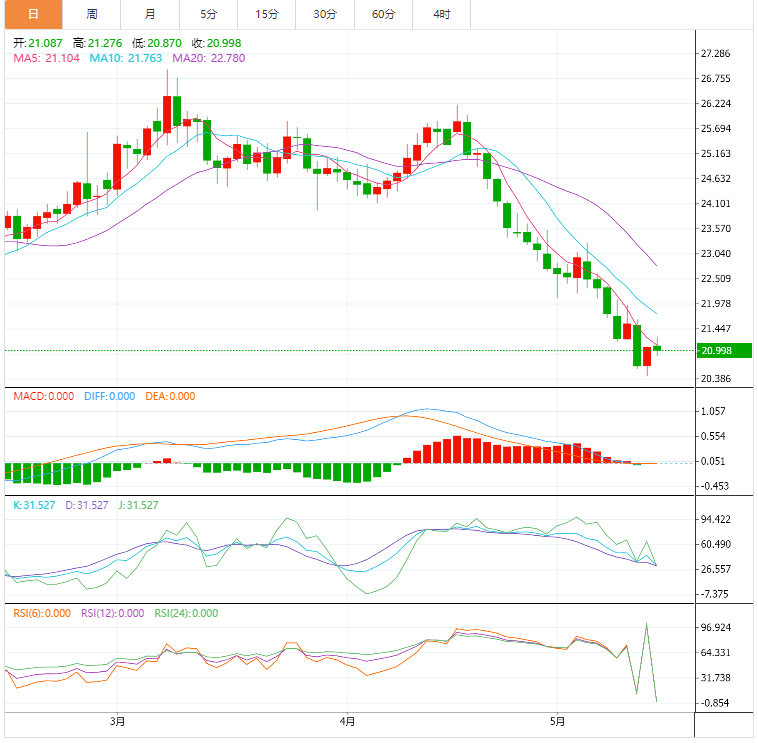Click the KDJ axis value 94.422
Image resolution: width=758 pixels, height=743 pixels.
coord(715,520)
